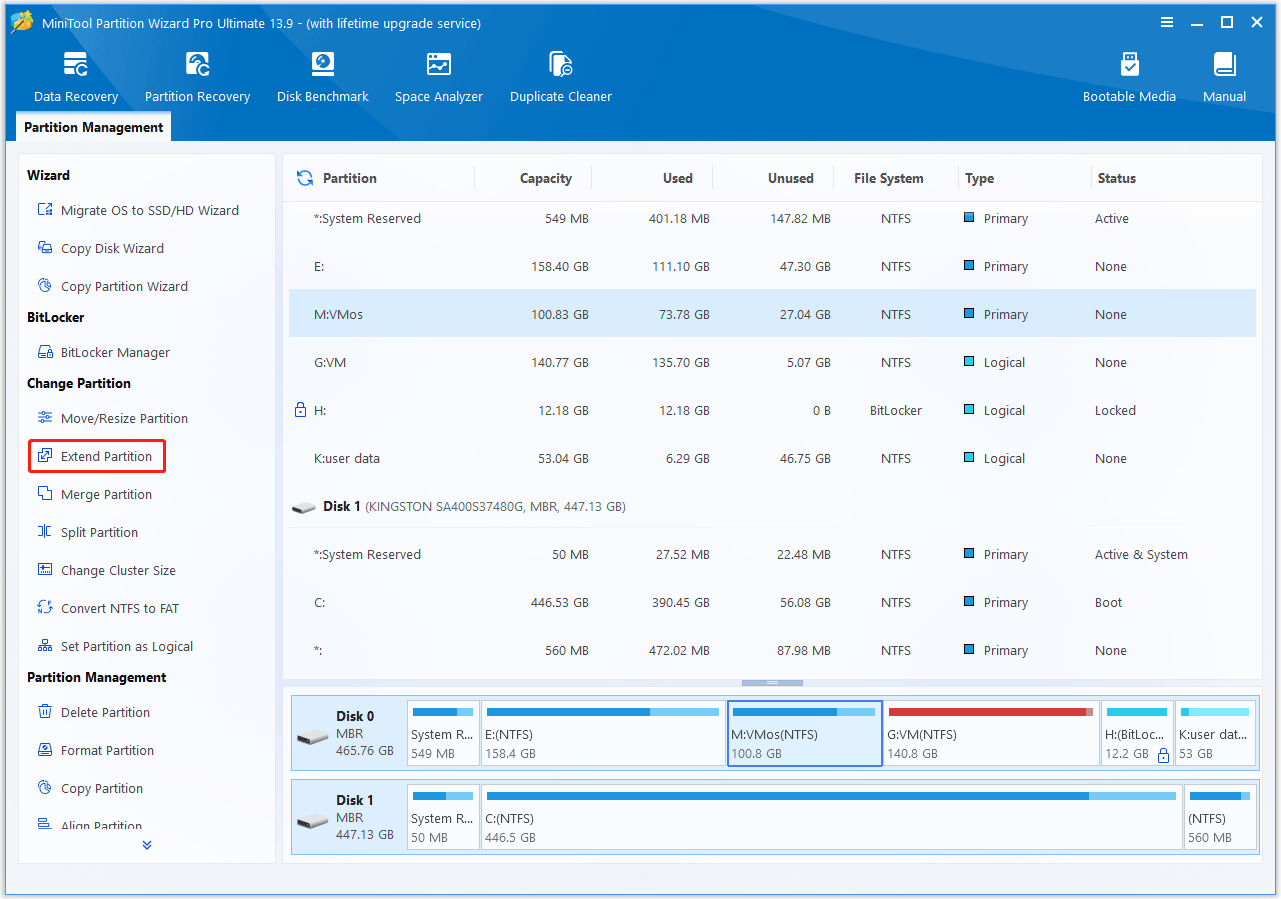Select the G:VM partition row
Screen dimensions: 1281x899
[x=772, y=362]
